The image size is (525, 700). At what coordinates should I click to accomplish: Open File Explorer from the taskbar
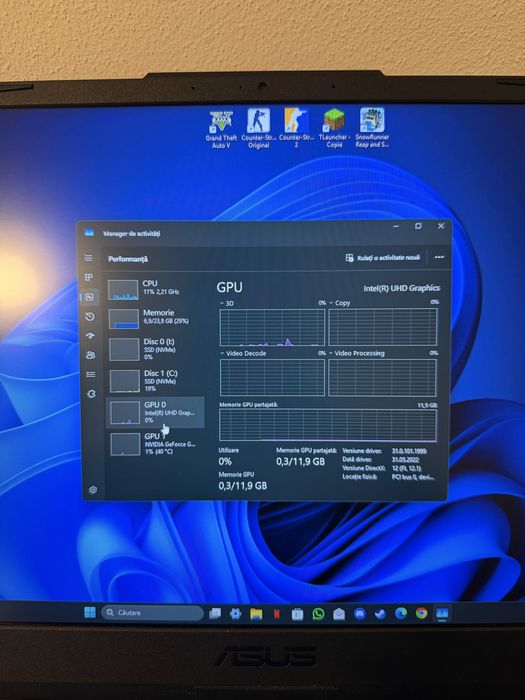tap(256, 614)
